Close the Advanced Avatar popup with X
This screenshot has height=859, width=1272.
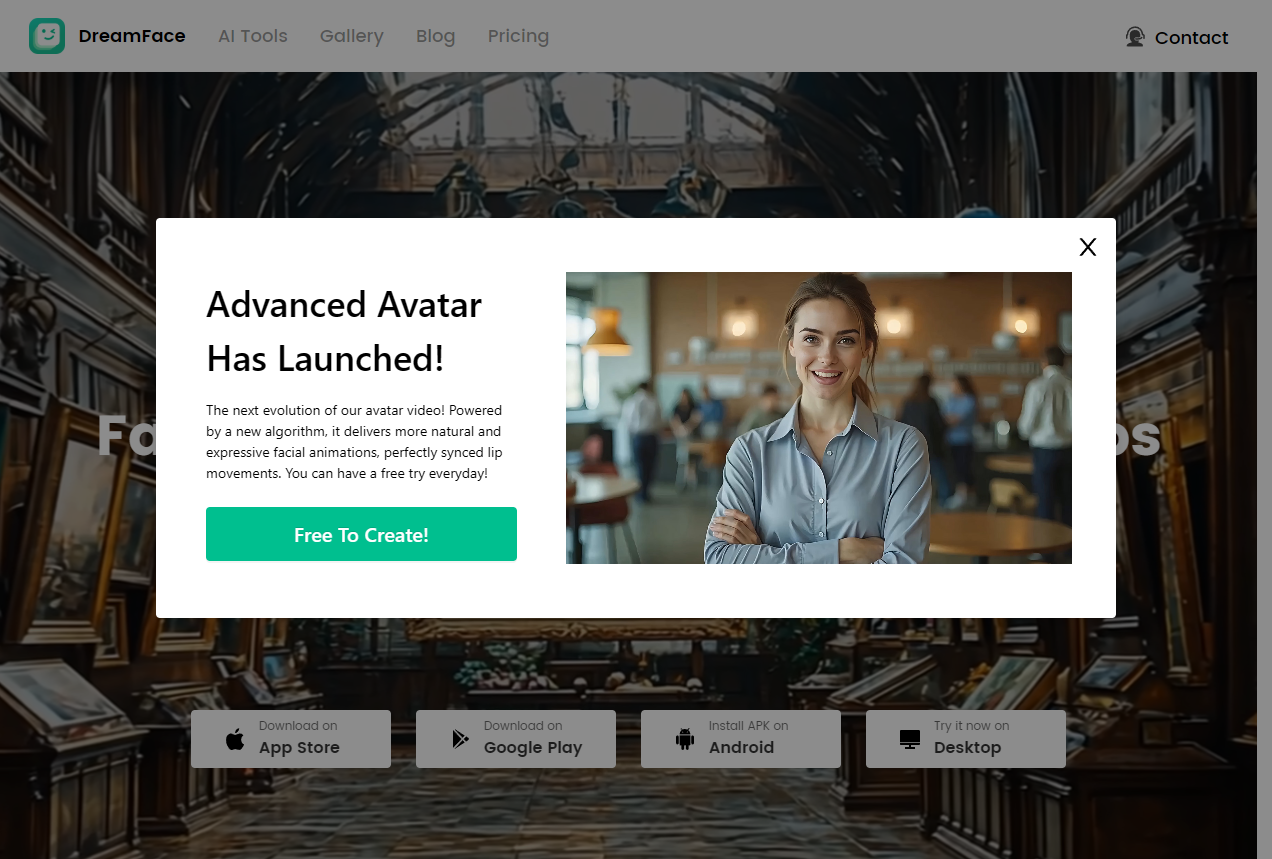pyautogui.click(x=1088, y=247)
